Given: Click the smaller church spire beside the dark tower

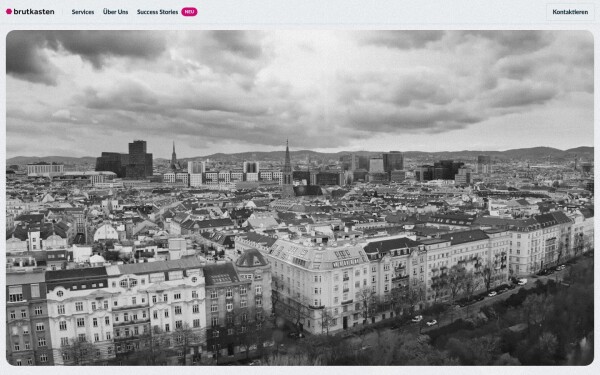Looking at the screenshot, I should pos(174,156).
